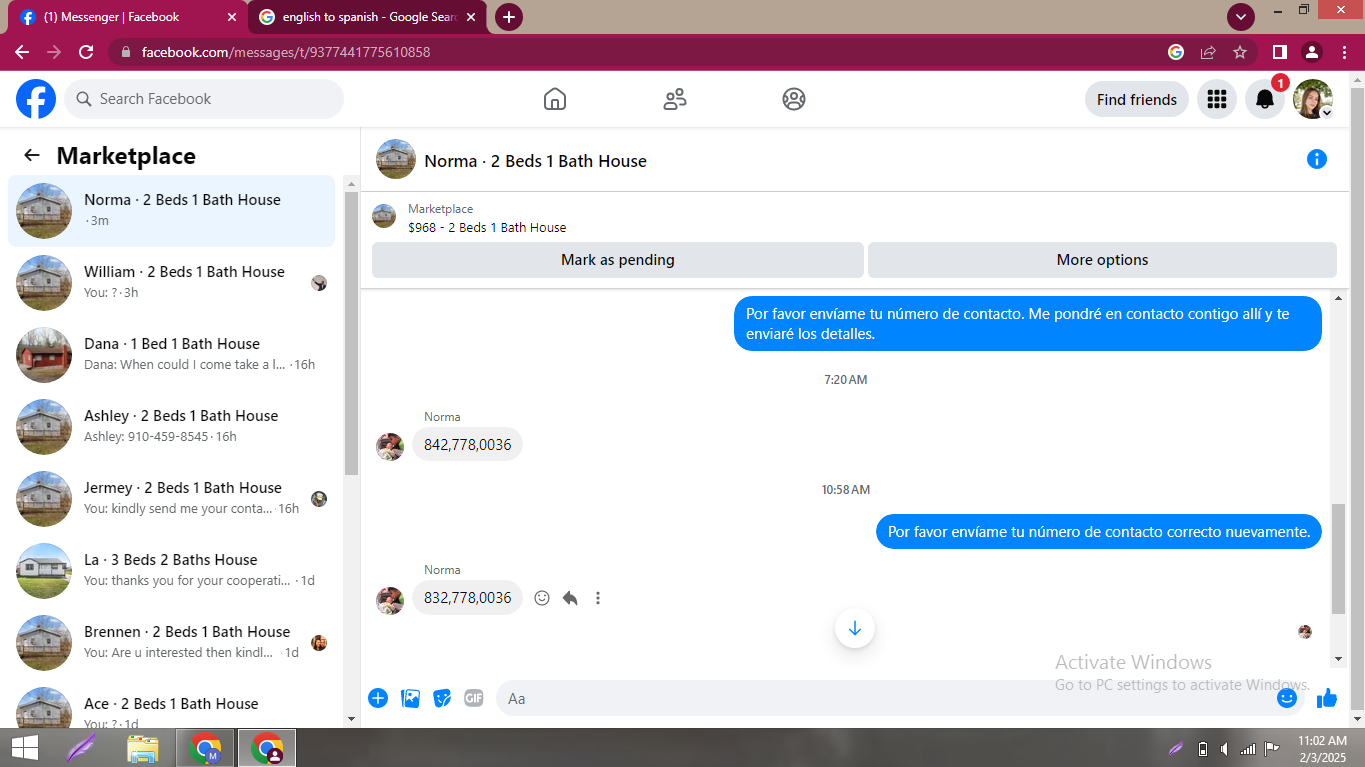The width and height of the screenshot is (1365, 767).
Task: Click the conversation scrollbar thumb
Action: click(1339, 559)
